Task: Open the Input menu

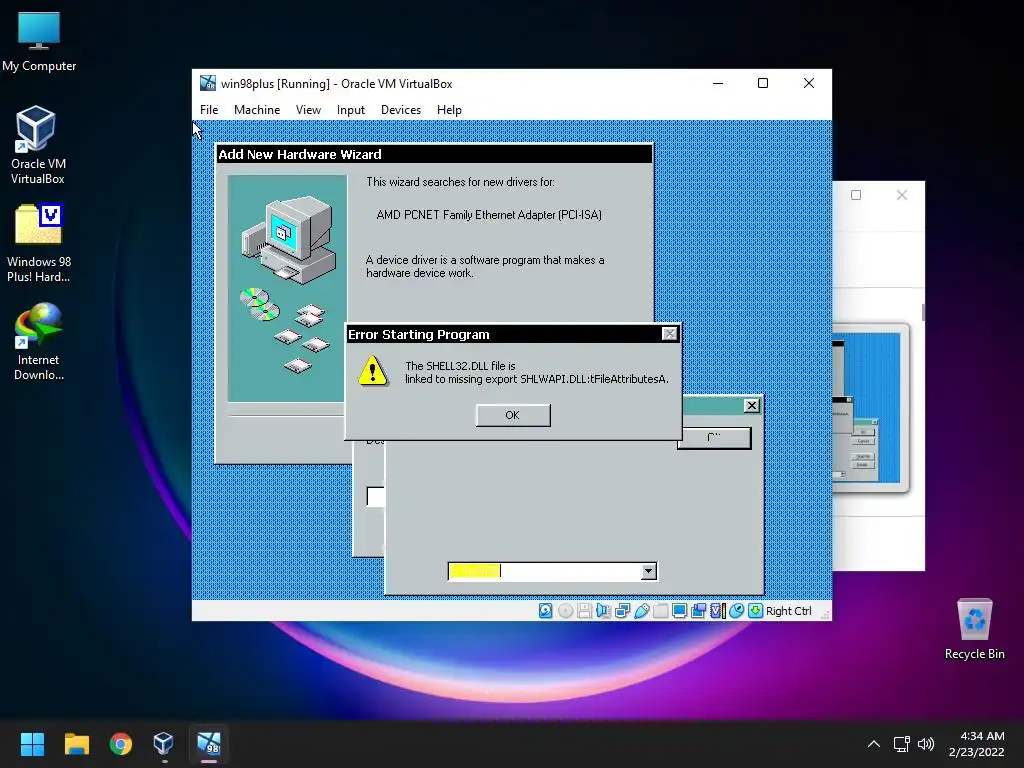Action: [x=351, y=110]
